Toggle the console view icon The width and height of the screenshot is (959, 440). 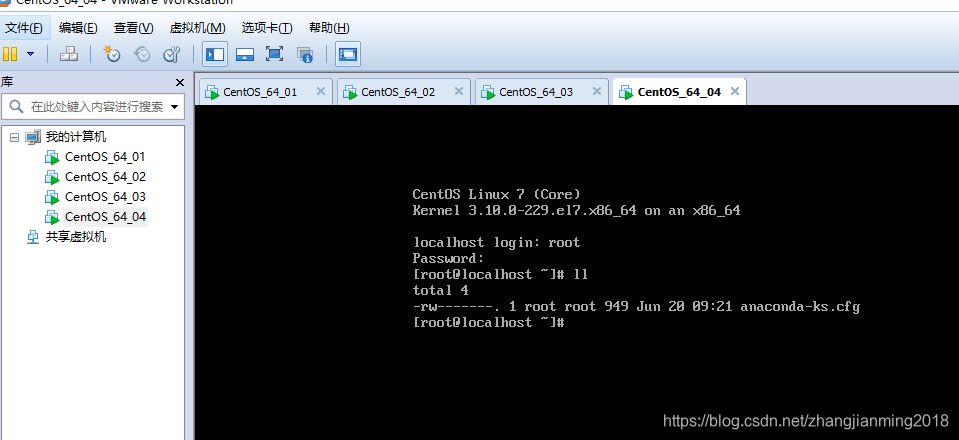point(348,54)
